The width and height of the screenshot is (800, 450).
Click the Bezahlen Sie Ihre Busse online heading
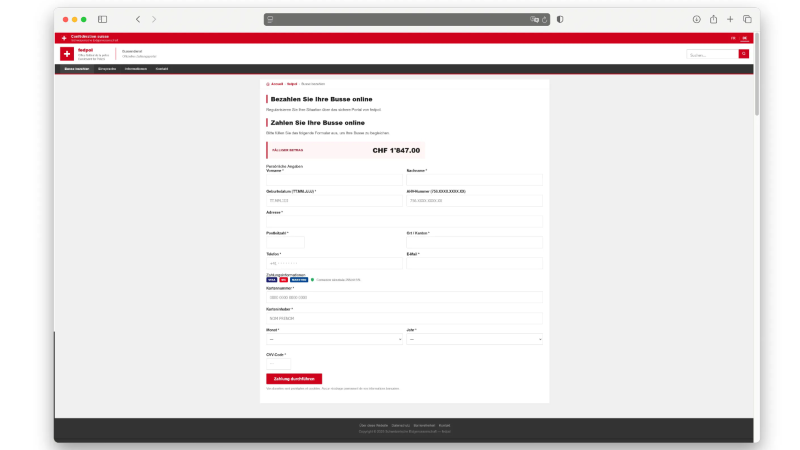pyautogui.click(x=321, y=99)
